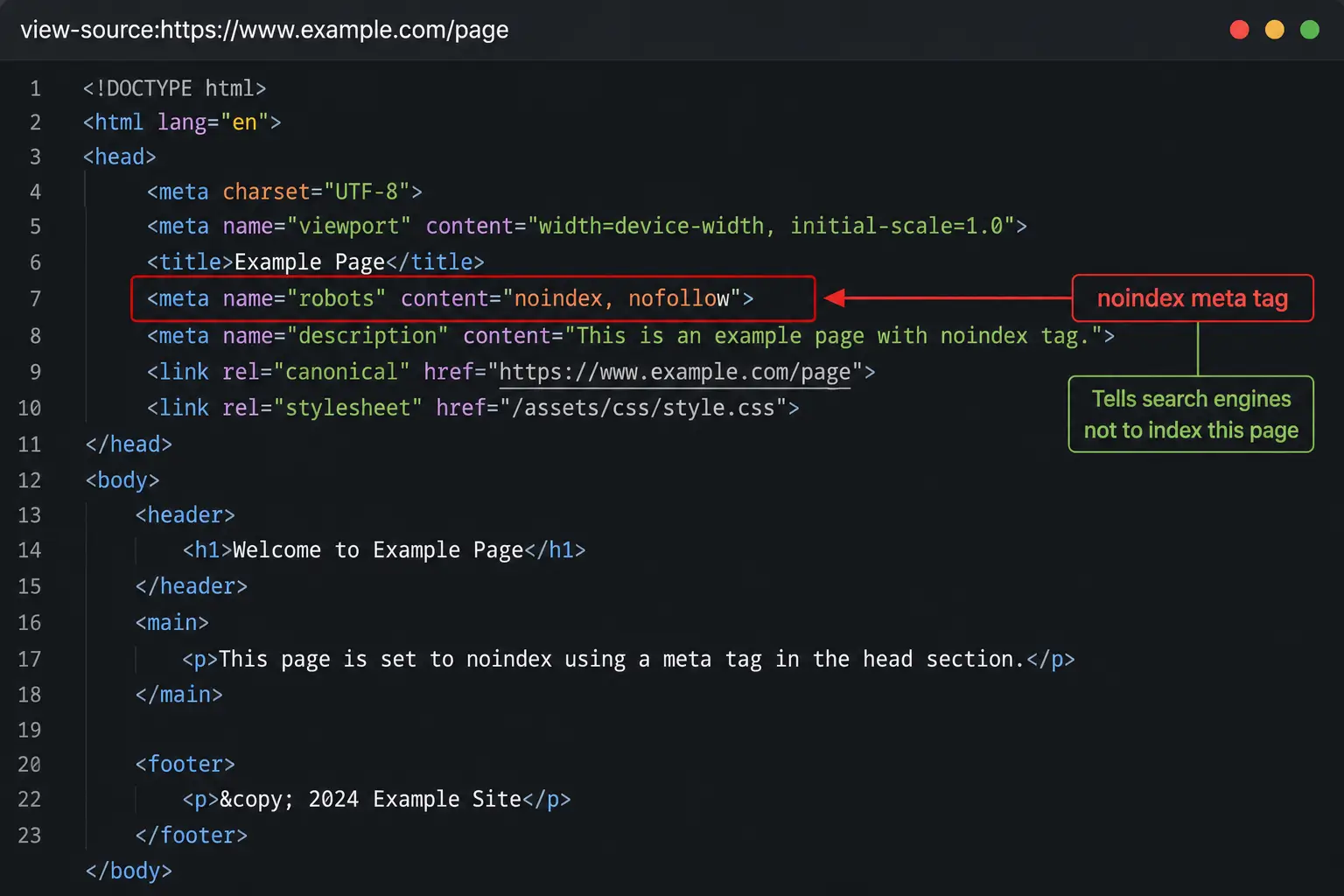Image resolution: width=1344 pixels, height=896 pixels.
Task: Click the closing </header> tag
Action: pos(191,586)
